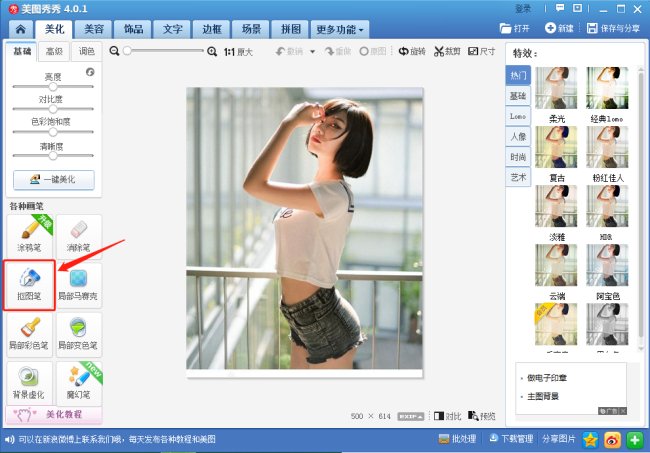Screen dimensions: 650x453
Task: Open the 调色 color tab
Action: (87, 51)
